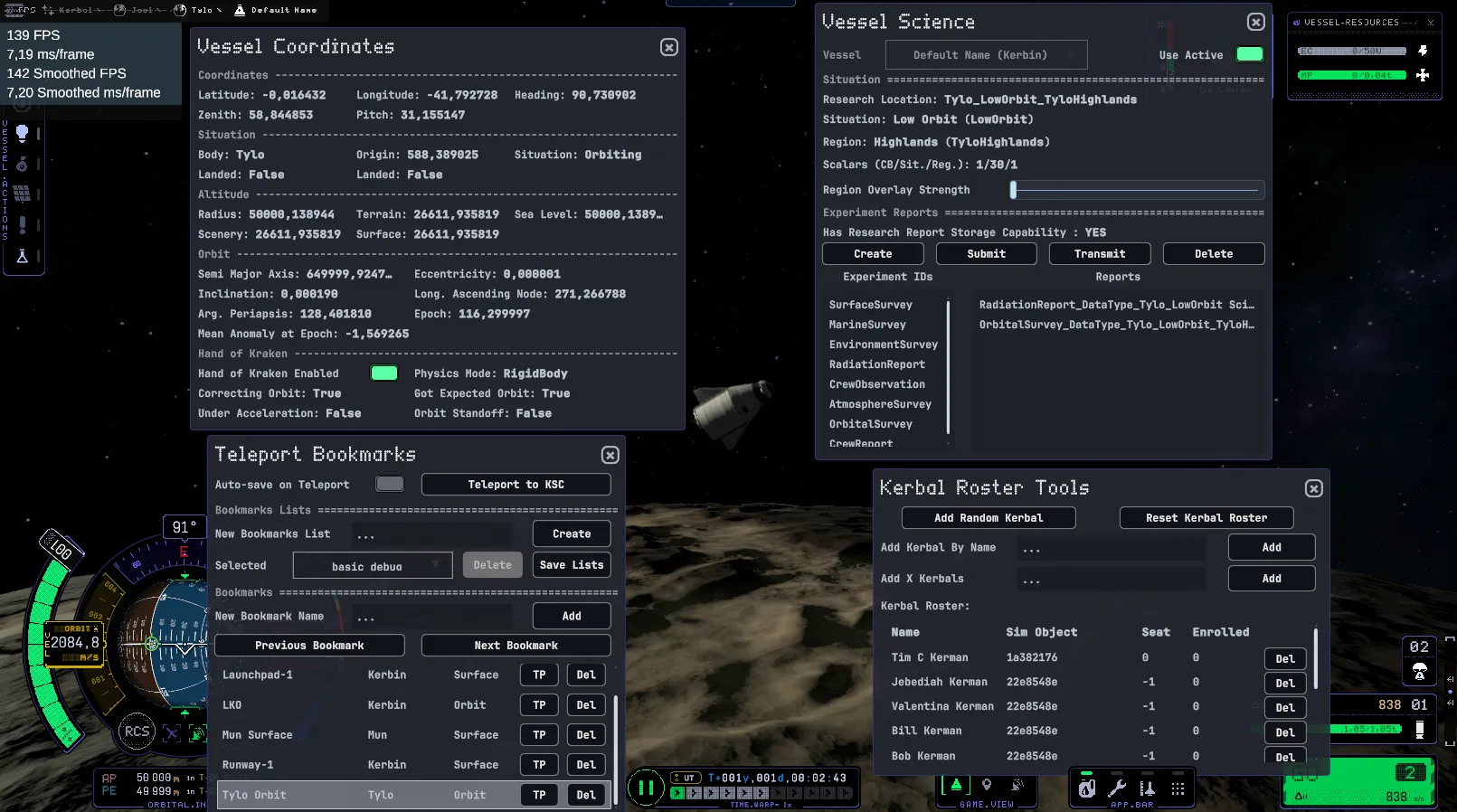This screenshot has width=1457, height=812.
Task: Click Add bookmark button
Action: click(572, 616)
